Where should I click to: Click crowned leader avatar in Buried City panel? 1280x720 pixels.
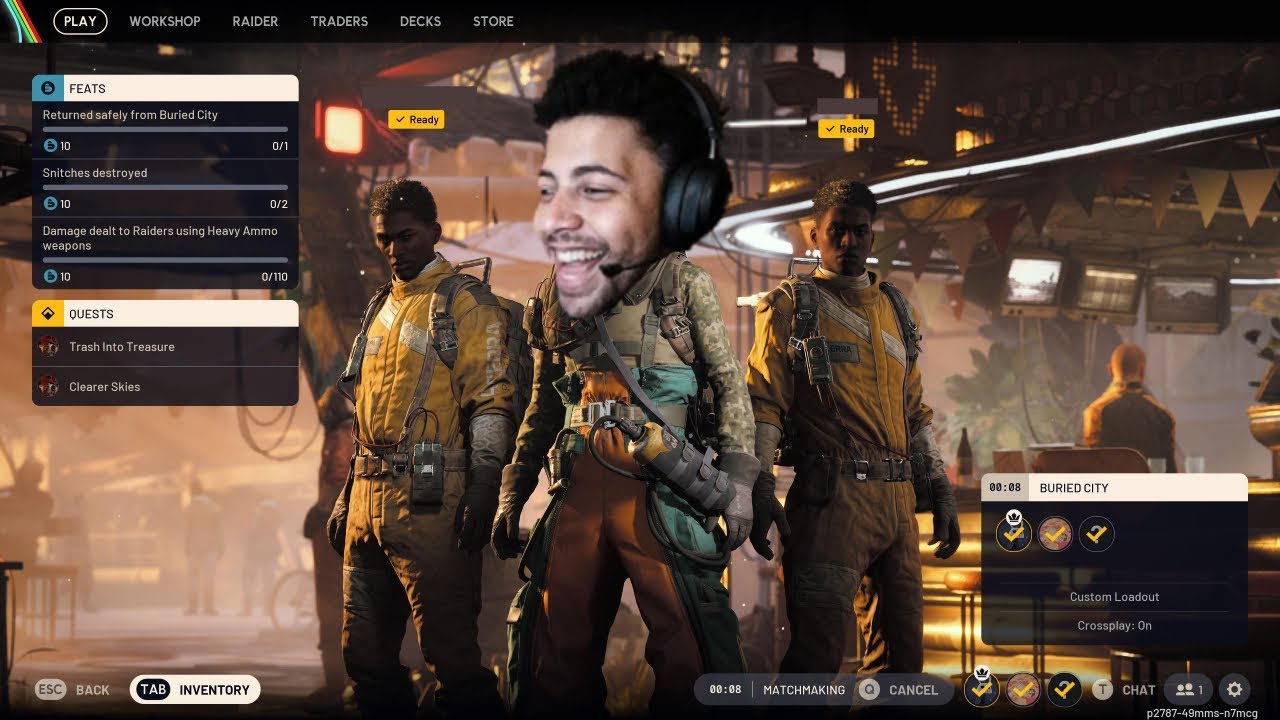pos(1014,533)
